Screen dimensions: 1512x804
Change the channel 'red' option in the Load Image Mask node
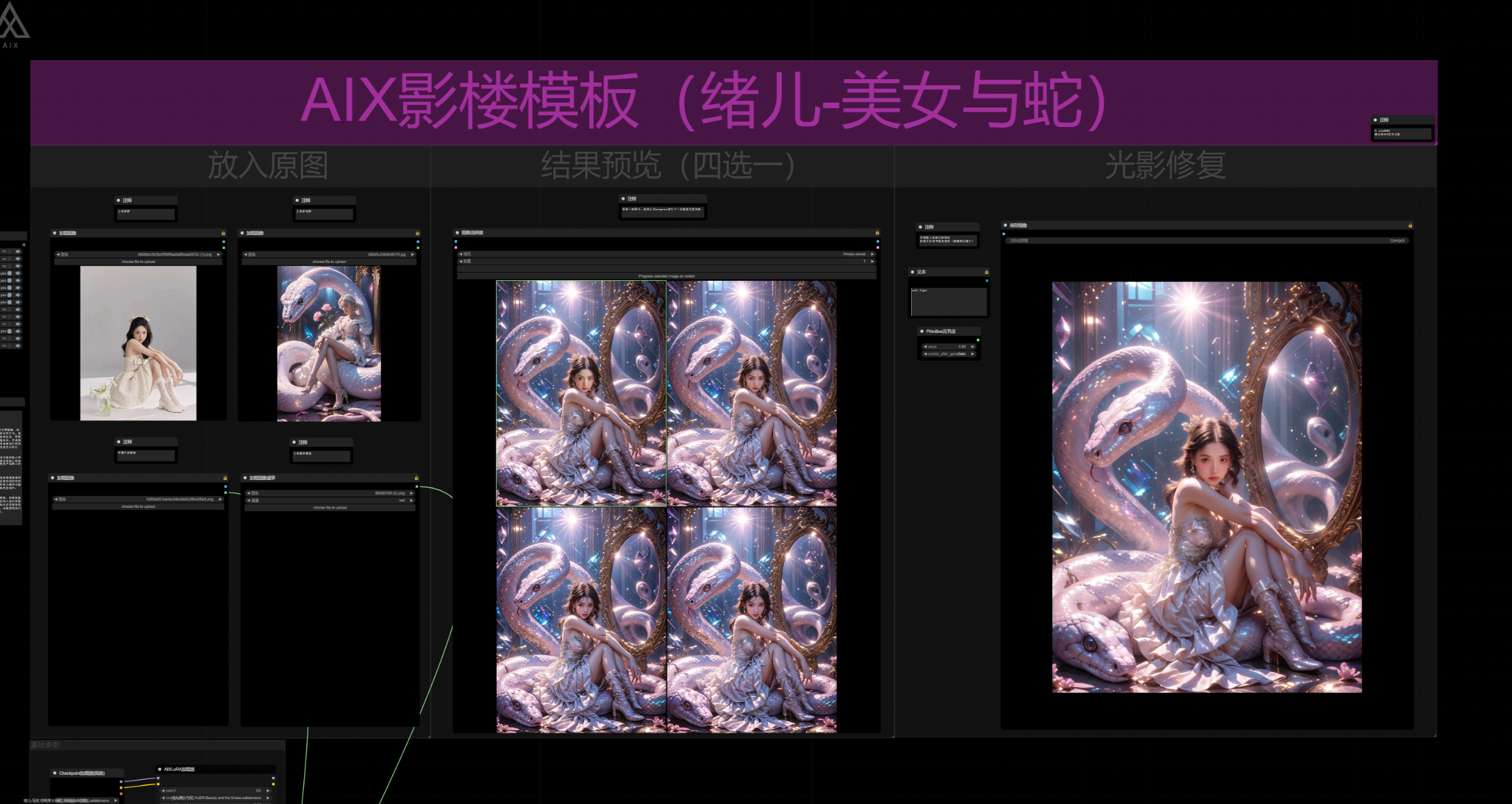point(330,500)
